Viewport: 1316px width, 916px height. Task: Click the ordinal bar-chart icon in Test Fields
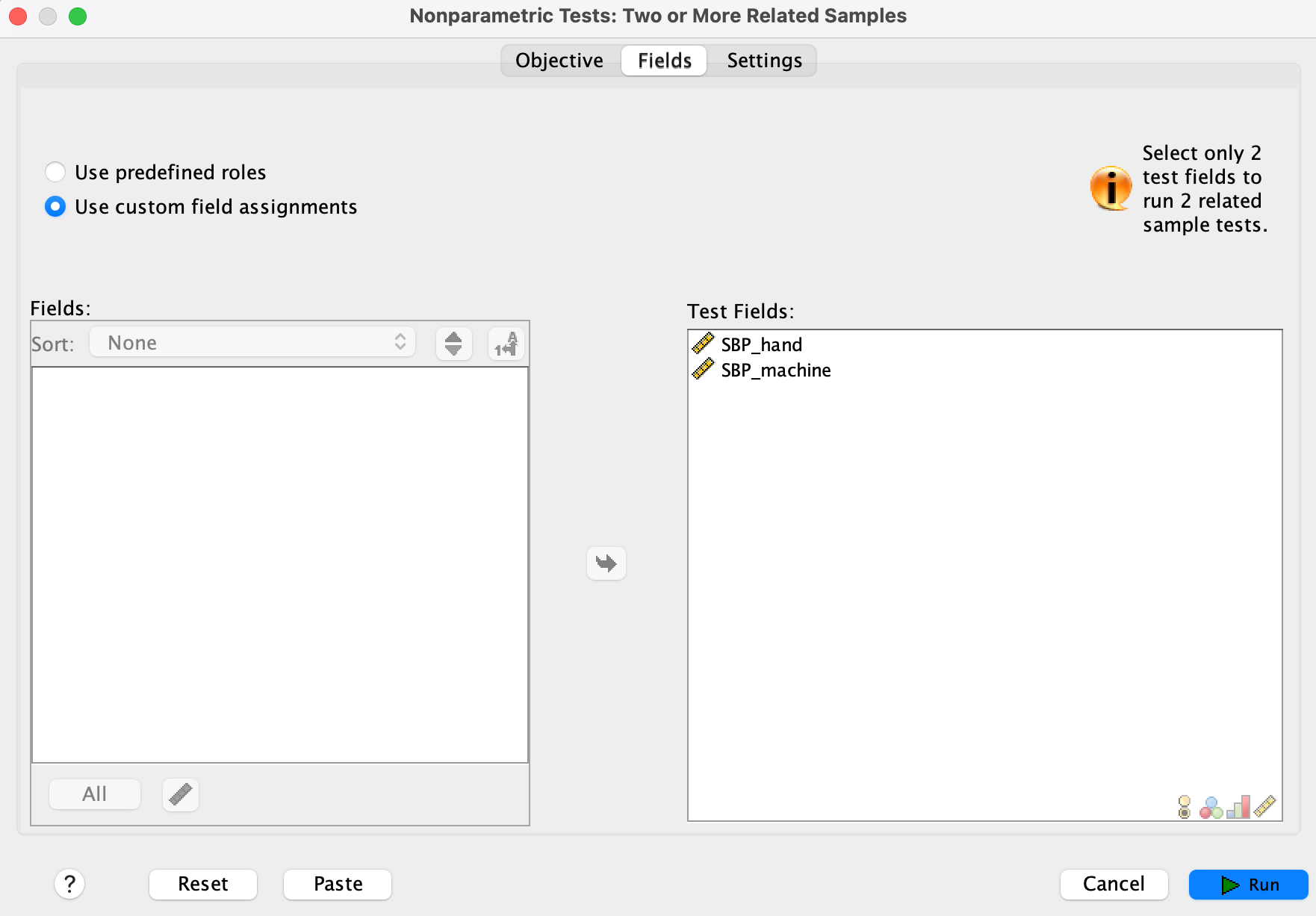1238,807
